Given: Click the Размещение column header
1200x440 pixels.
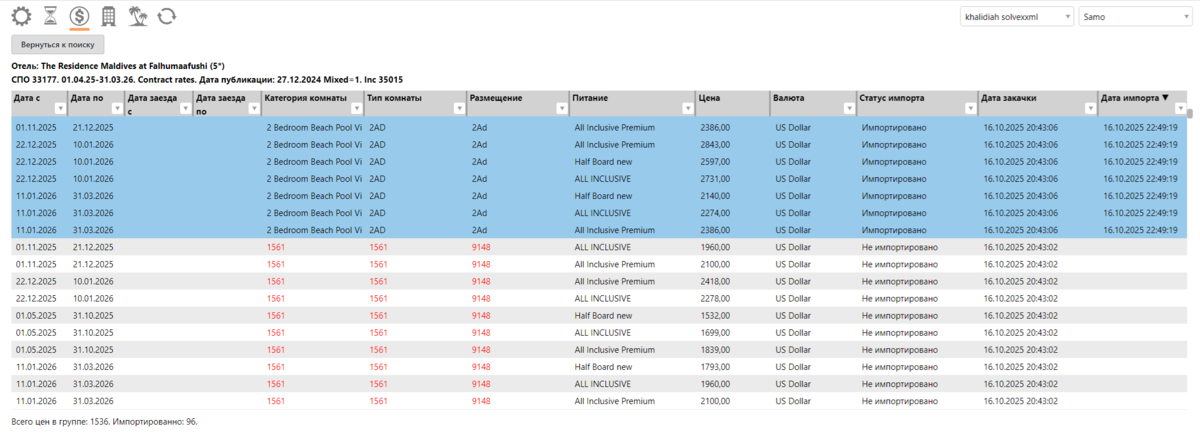Looking at the screenshot, I should [x=493, y=98].
